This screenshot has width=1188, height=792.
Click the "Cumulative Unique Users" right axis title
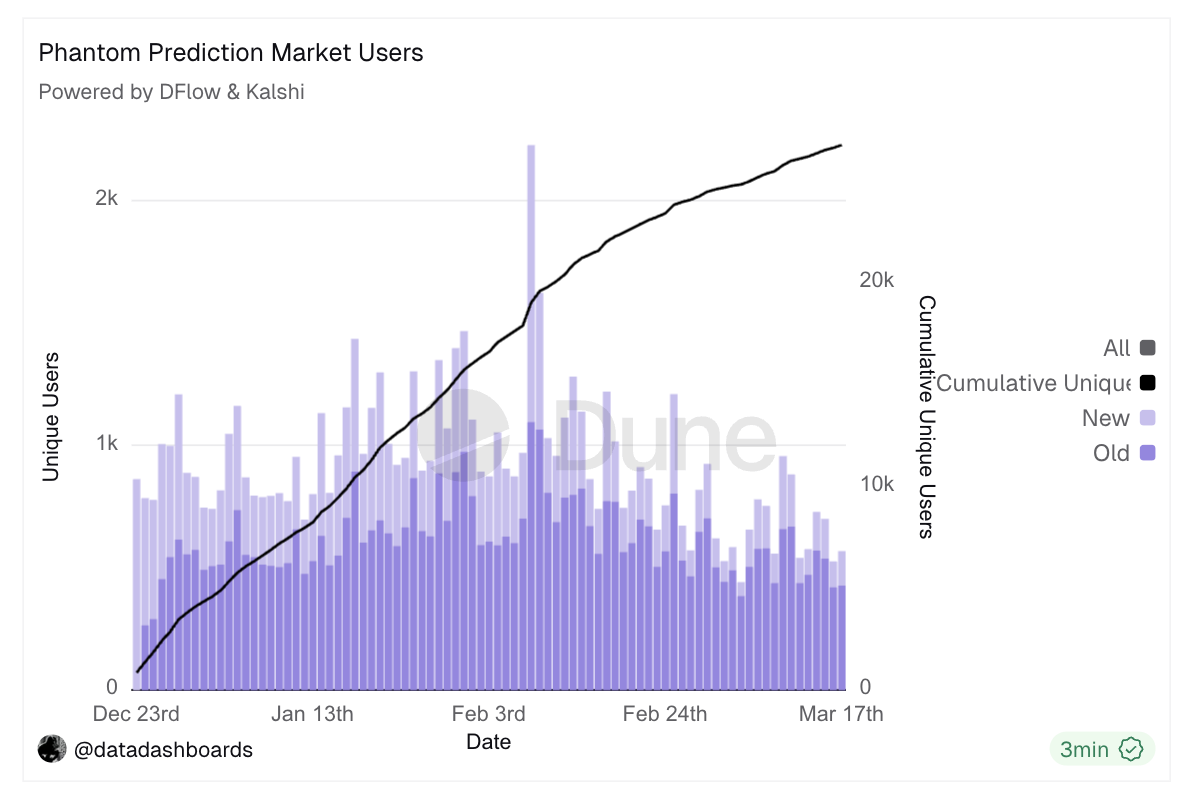[926, 417]
